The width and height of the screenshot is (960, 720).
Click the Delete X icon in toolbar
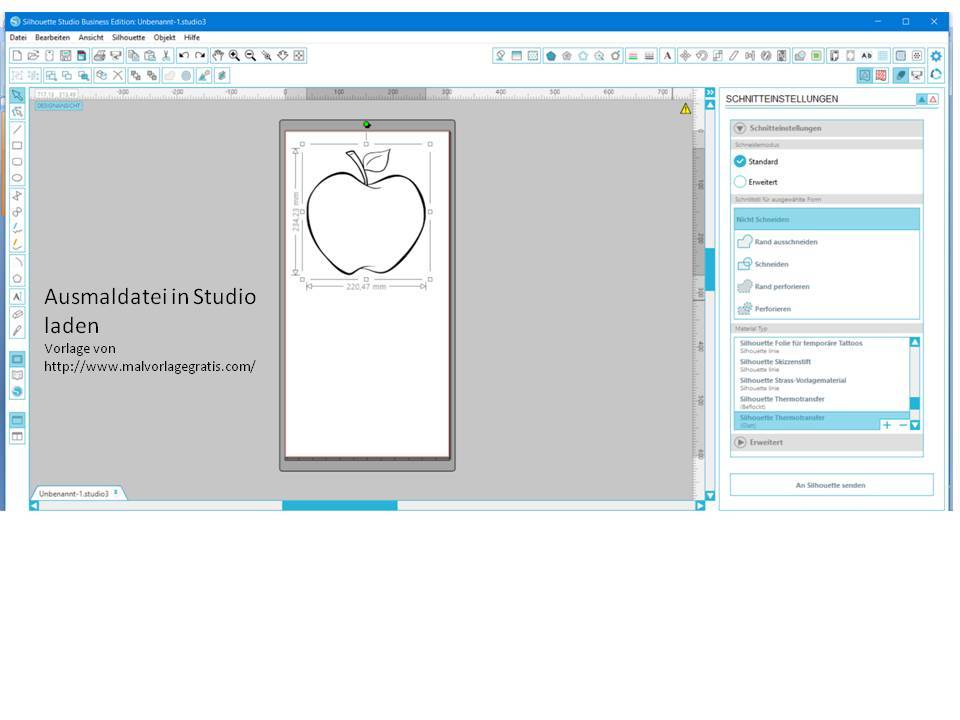[x=118, y=75]
